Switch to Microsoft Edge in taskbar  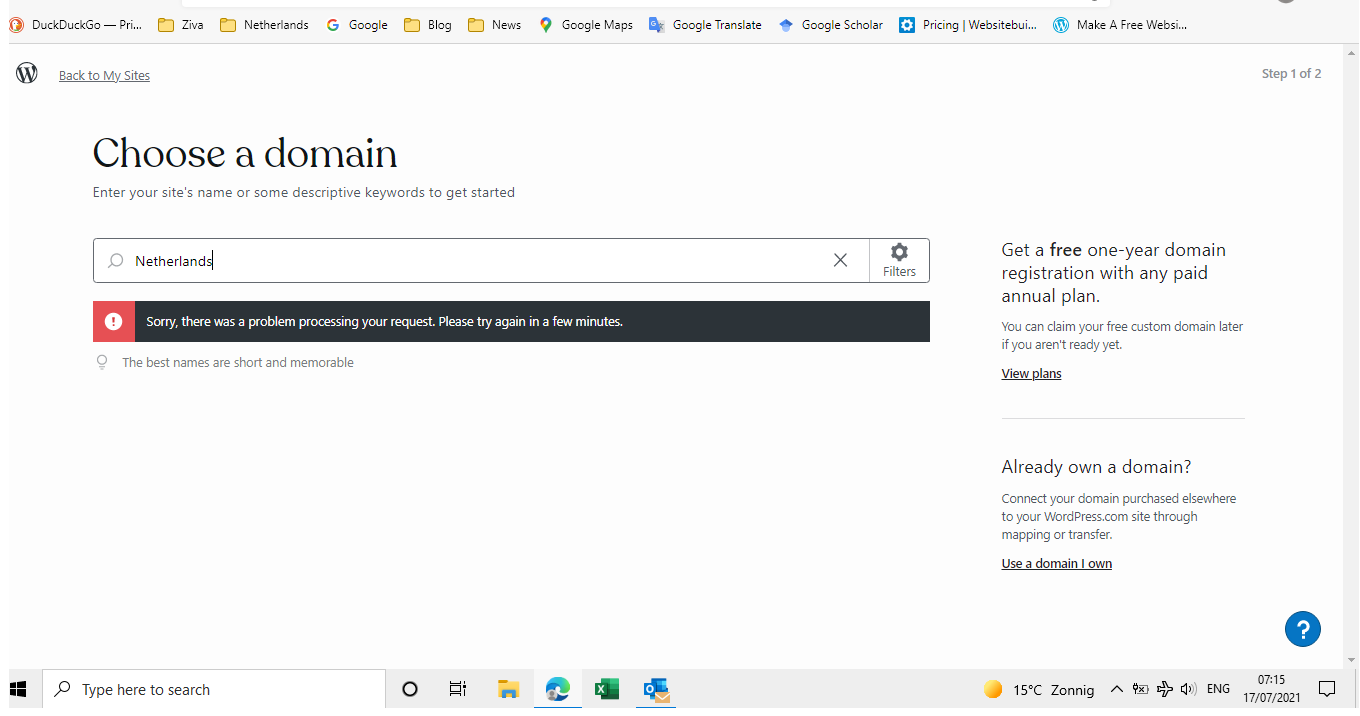[557, 689]
